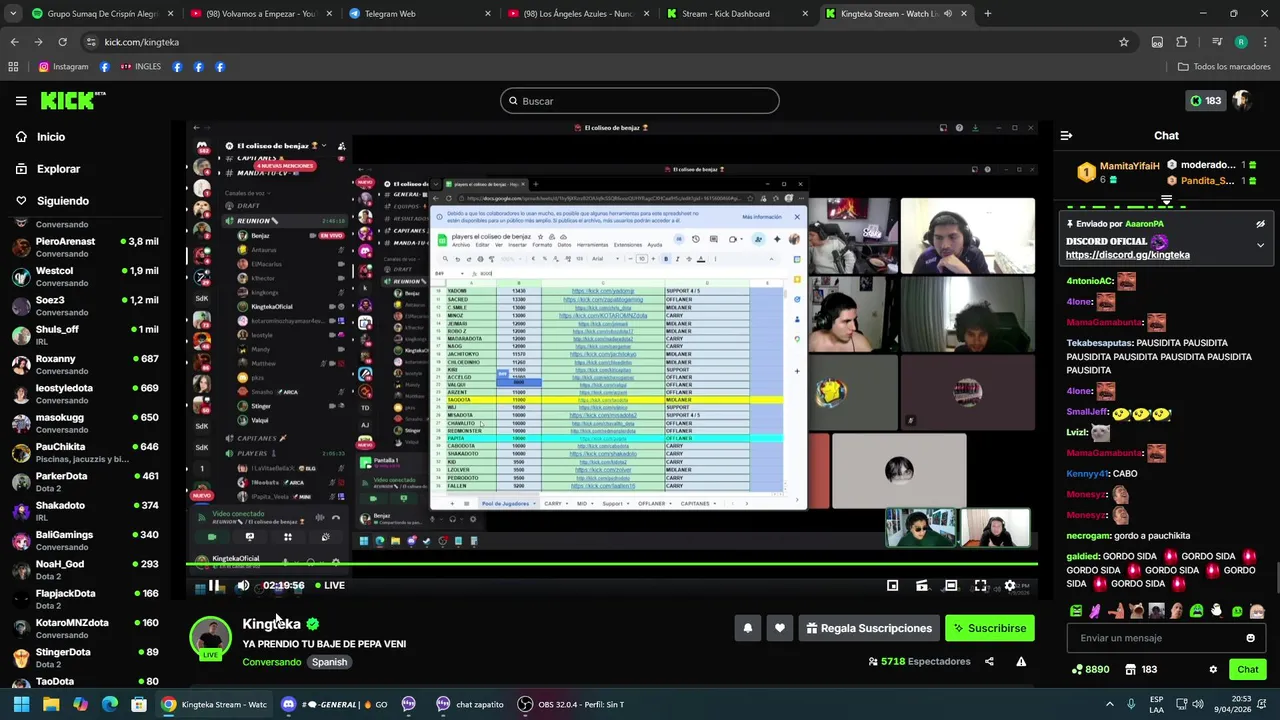
Task: Follow Kingteka with the heart button
Action: point(779,628)
